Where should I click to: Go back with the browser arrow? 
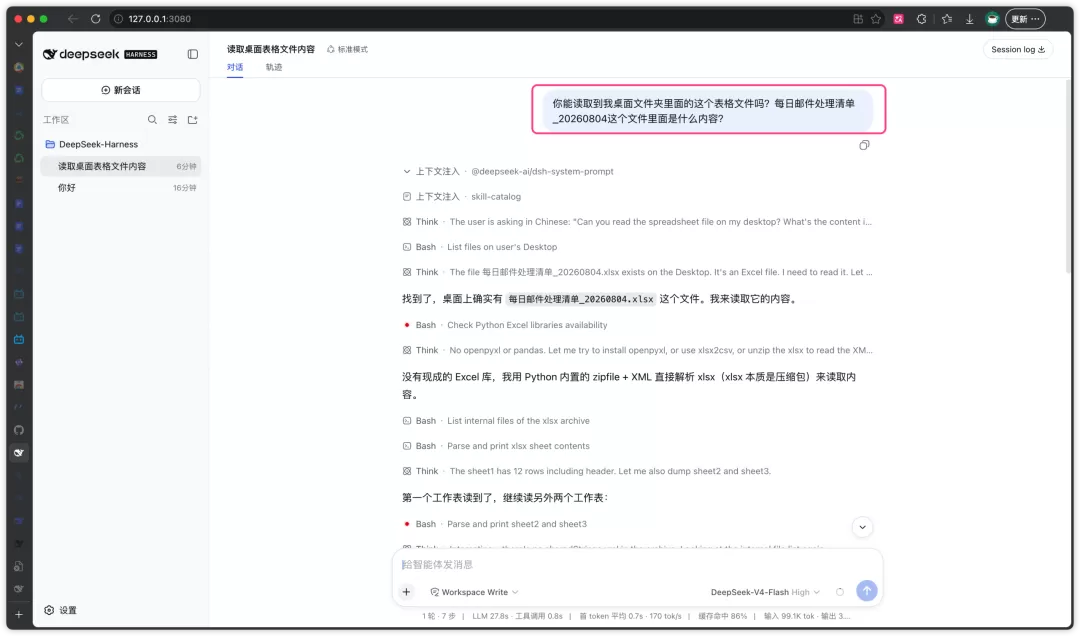[73, 19]
